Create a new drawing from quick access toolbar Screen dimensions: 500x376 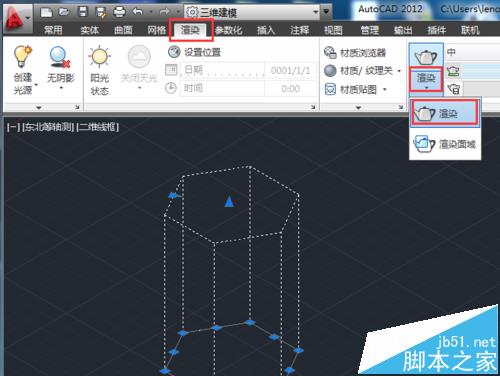click(46, 12)
